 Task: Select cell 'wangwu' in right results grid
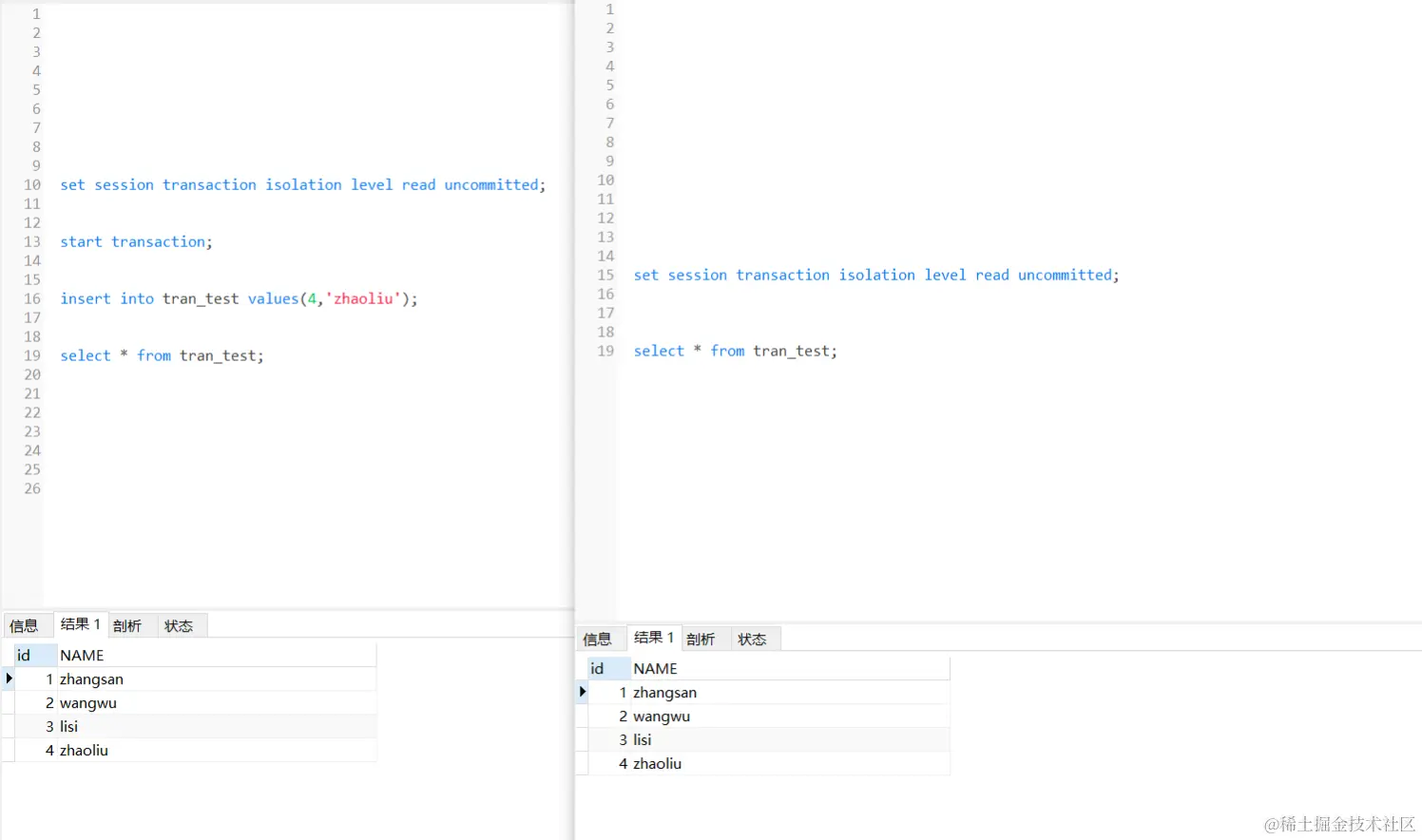790,716
